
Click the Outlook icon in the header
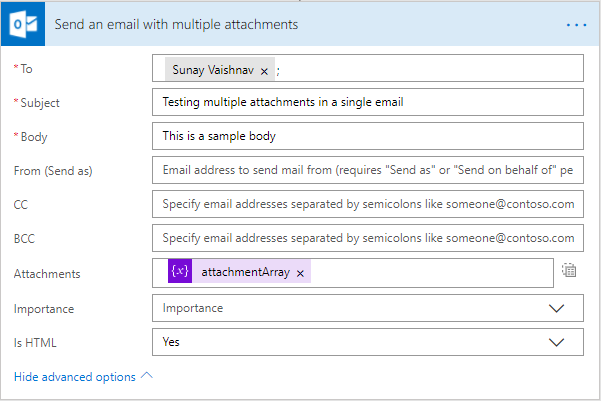point(24,23)
